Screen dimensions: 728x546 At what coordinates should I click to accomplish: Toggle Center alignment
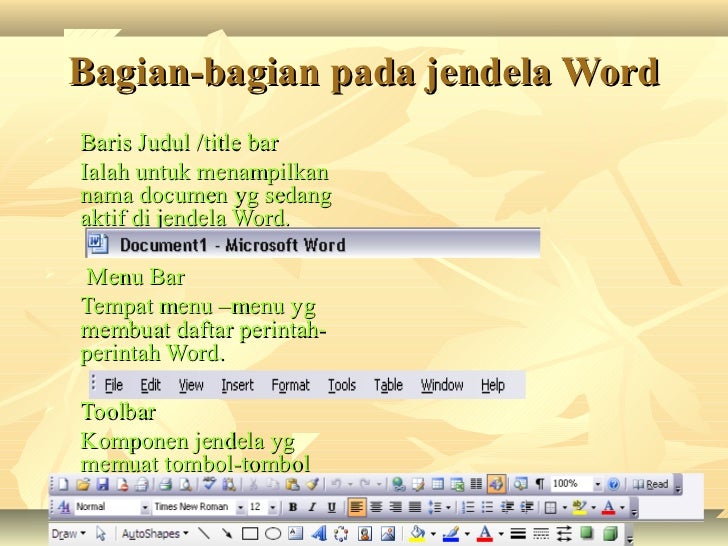pyautogui.click(x=376, y=507)
